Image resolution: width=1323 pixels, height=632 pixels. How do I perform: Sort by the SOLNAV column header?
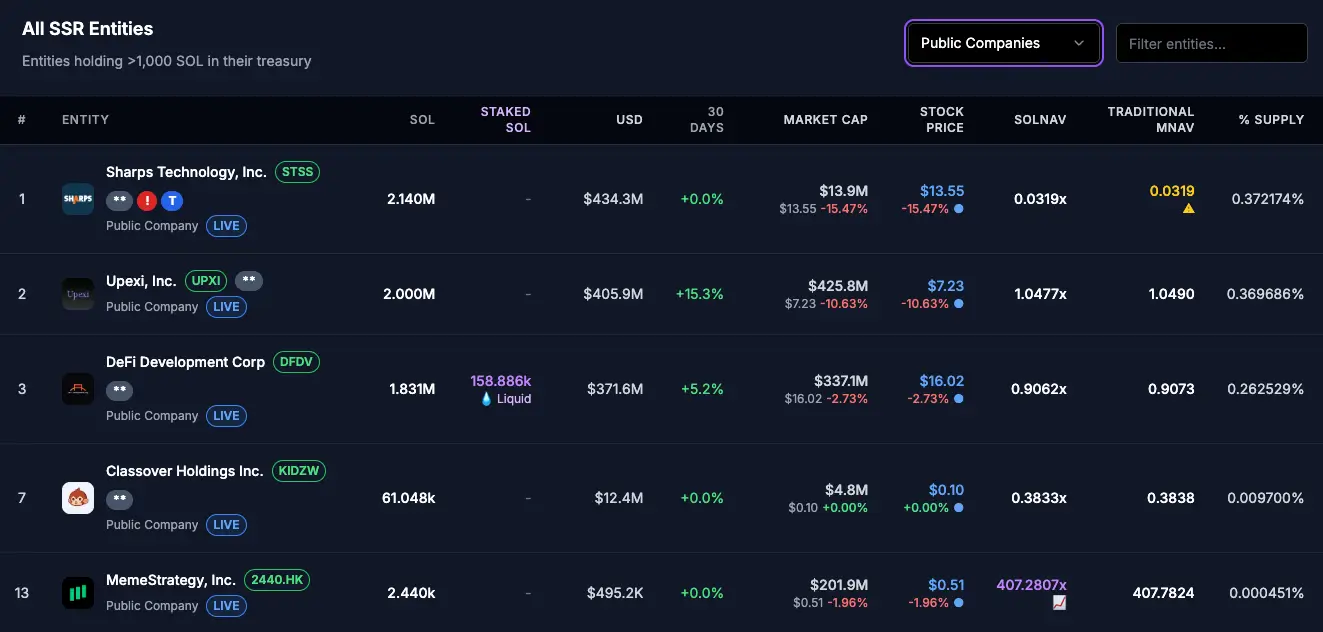(1040, 120)
